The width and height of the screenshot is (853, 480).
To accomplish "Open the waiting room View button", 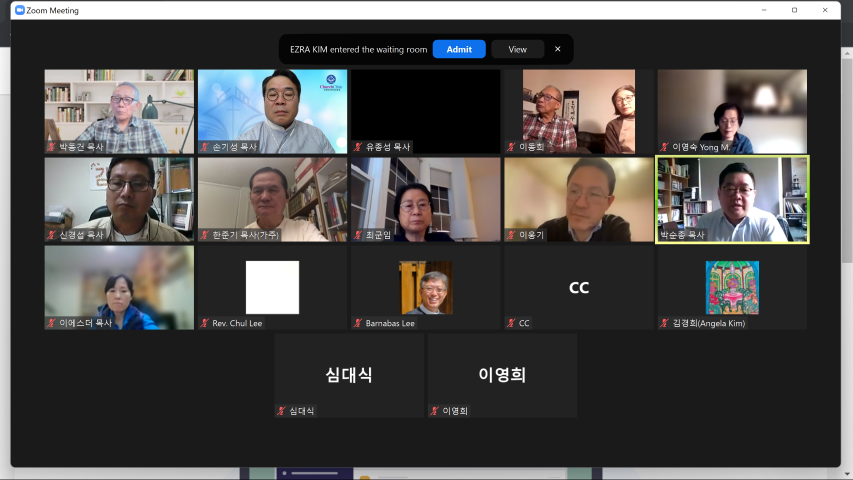I will (x=517, y=49).
